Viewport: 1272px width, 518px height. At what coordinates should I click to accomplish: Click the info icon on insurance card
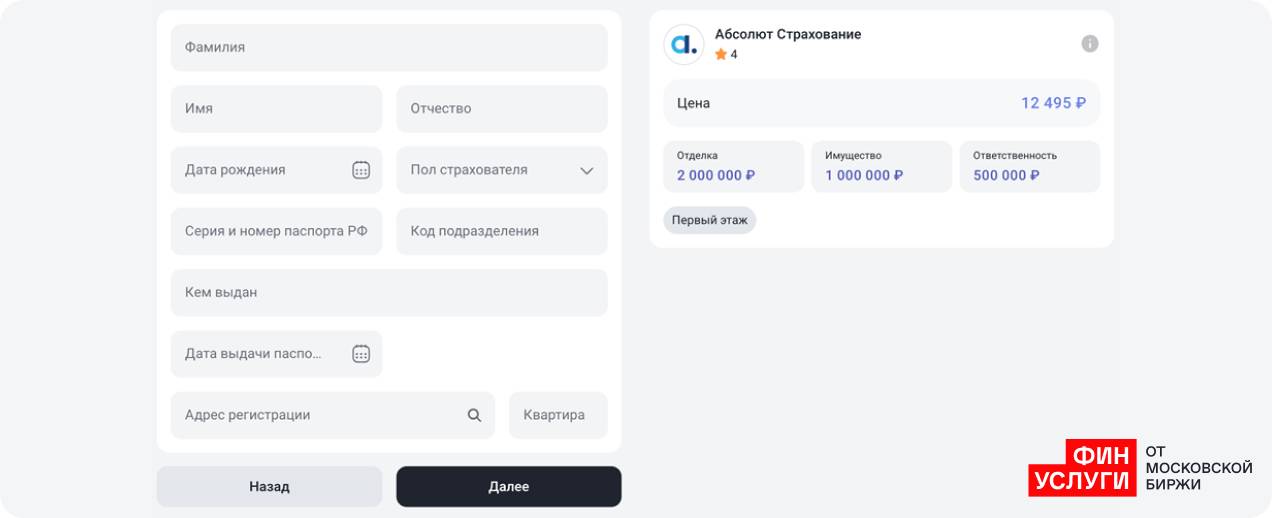point(1090,43)
